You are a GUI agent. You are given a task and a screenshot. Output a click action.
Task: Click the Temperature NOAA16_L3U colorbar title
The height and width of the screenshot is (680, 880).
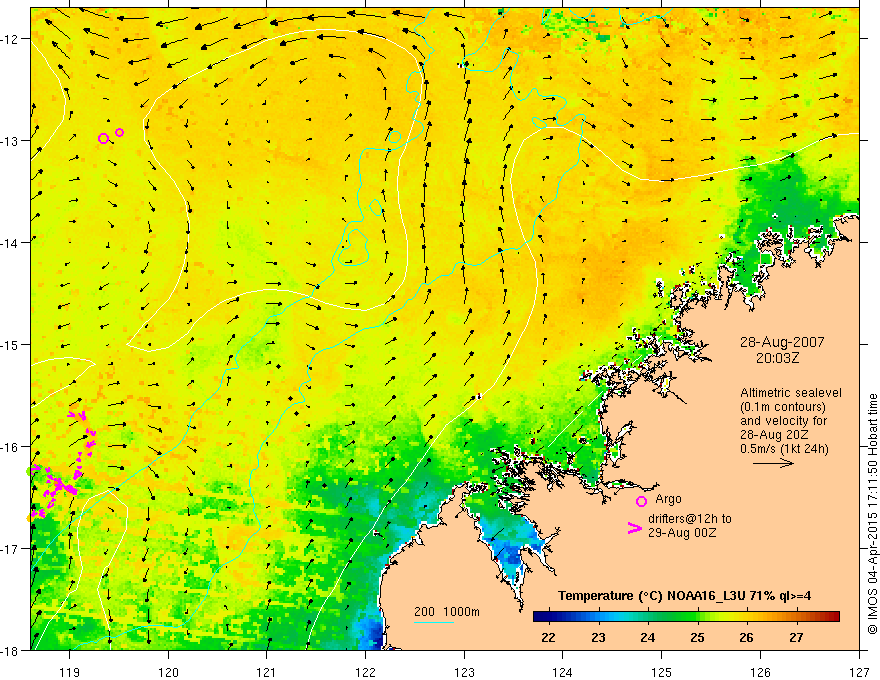point(684,596)
